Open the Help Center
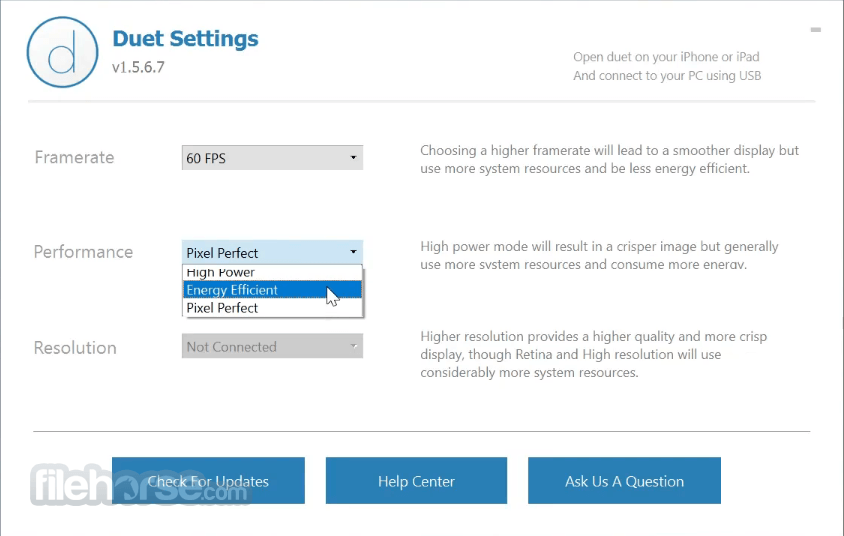Image resolution: width=844 pixels, height=536 pixels. [x=416, y=481]
